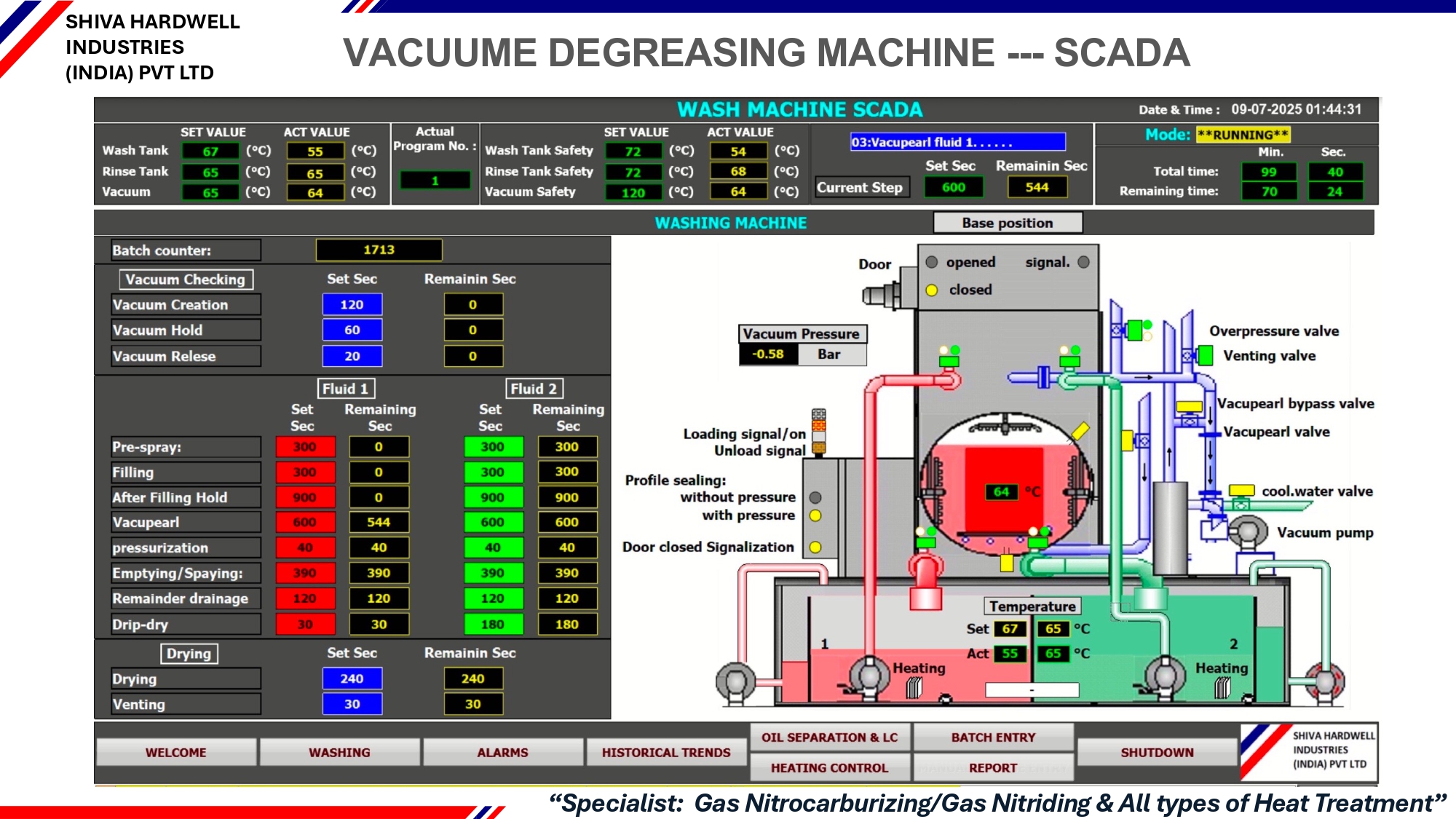This screenshot has height=819, width=1456.
Task: Open the ALARMS screen
Action: (x=502, y=752)
